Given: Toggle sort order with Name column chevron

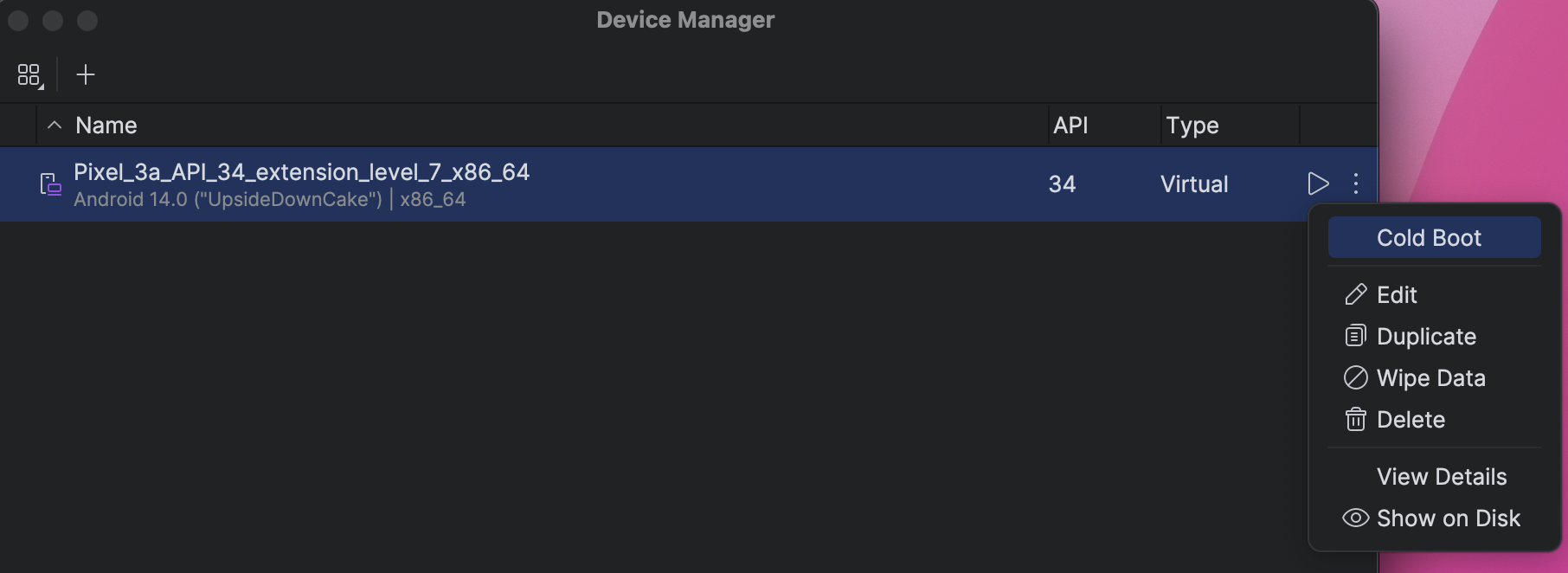Looking at the screenshot, I should pyautogui.click(x=55, y=126).
